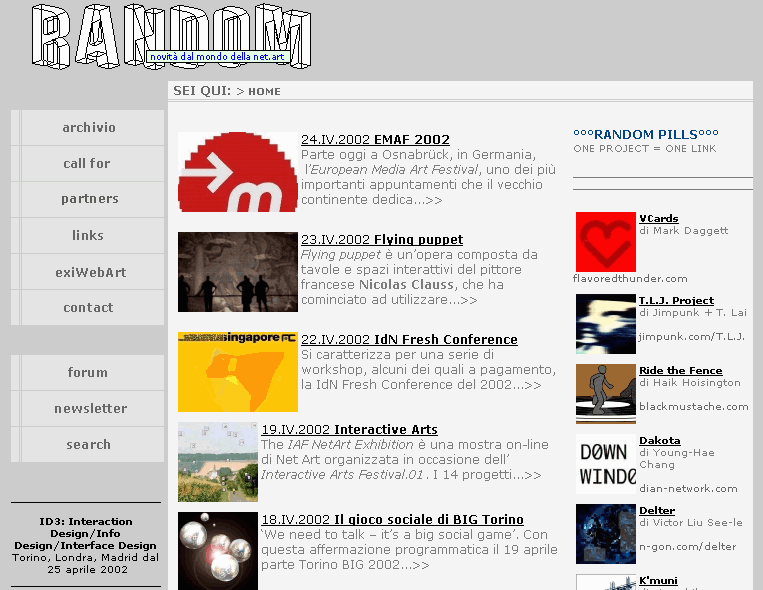Image resolution: width=763 pixels, height=590 pixels.
Task: Click the RANDOM logo banner
Action: (171, 37)
